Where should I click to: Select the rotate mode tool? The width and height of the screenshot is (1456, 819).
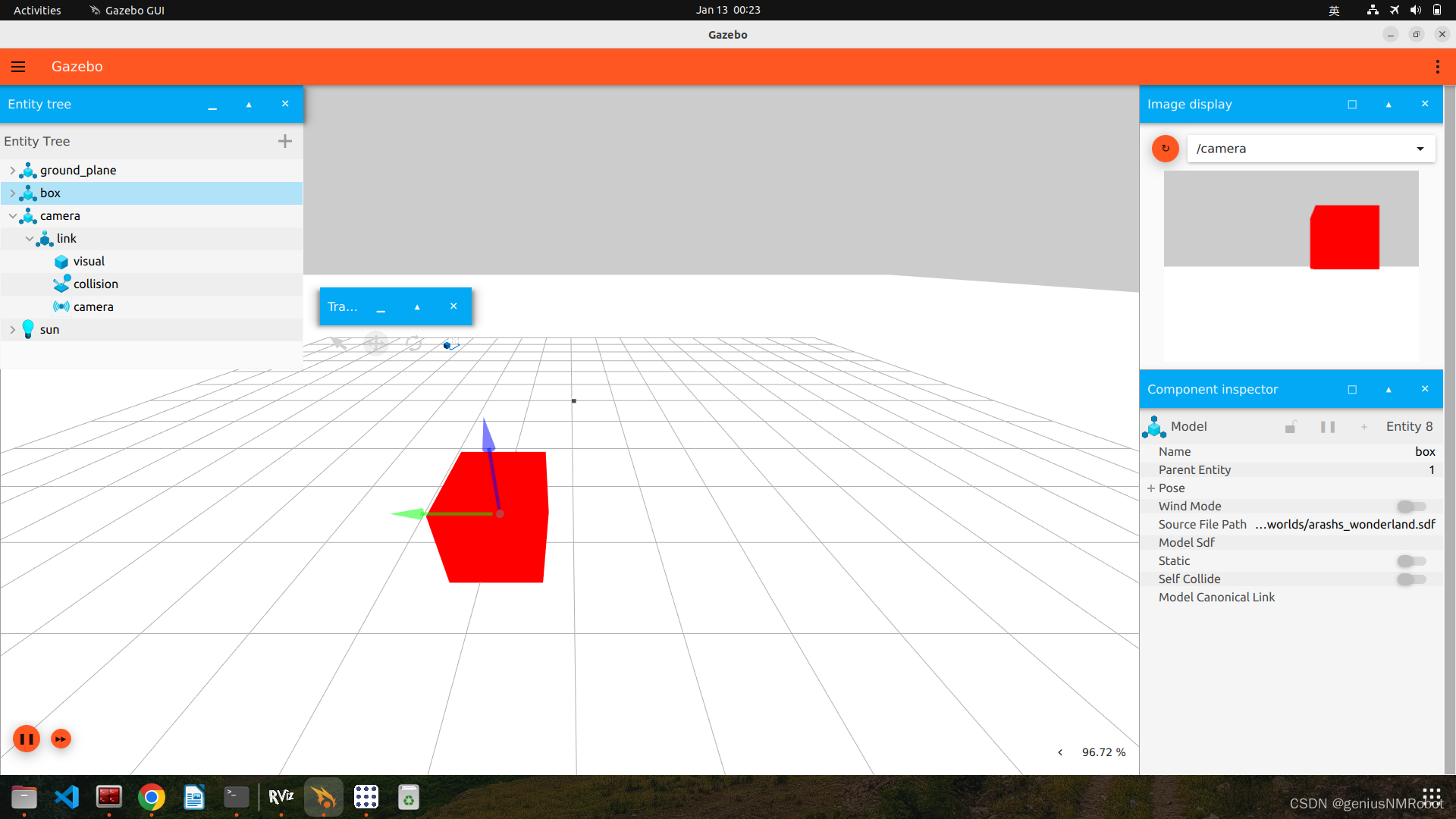click(x=414, y=344)
